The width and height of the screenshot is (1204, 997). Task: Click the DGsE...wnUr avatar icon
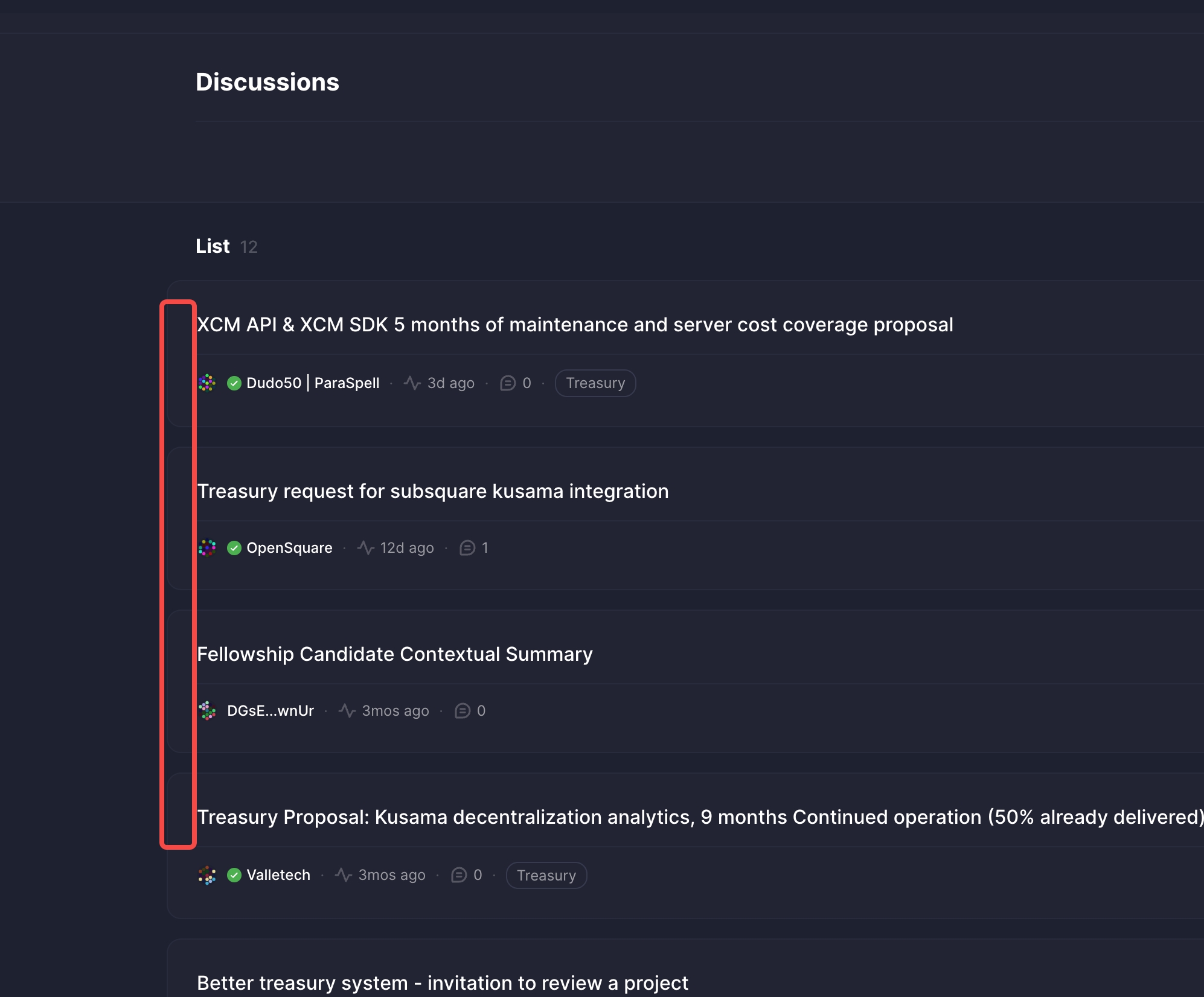[207, 710]
